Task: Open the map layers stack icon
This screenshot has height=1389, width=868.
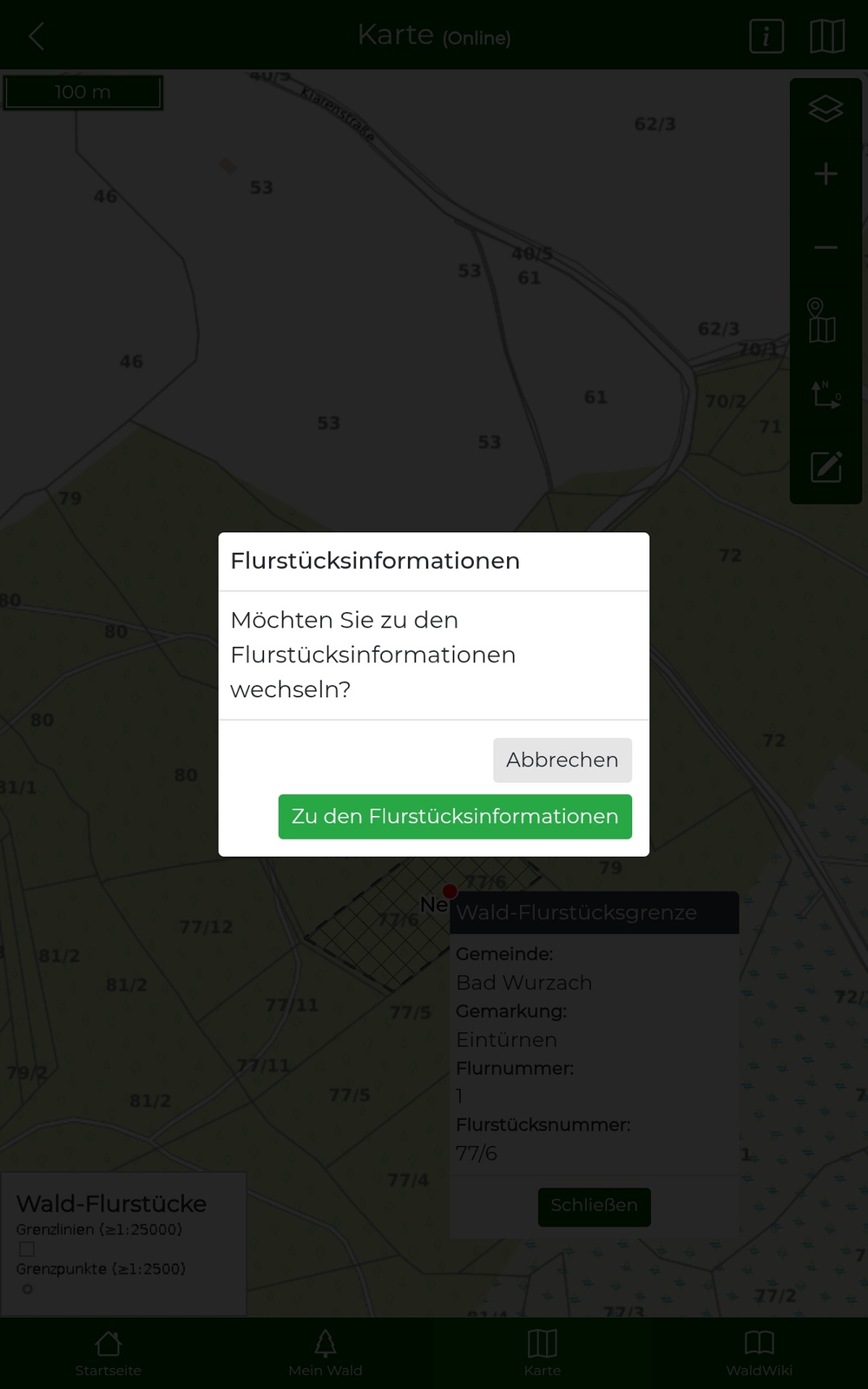Action: (x=825, y=109)
